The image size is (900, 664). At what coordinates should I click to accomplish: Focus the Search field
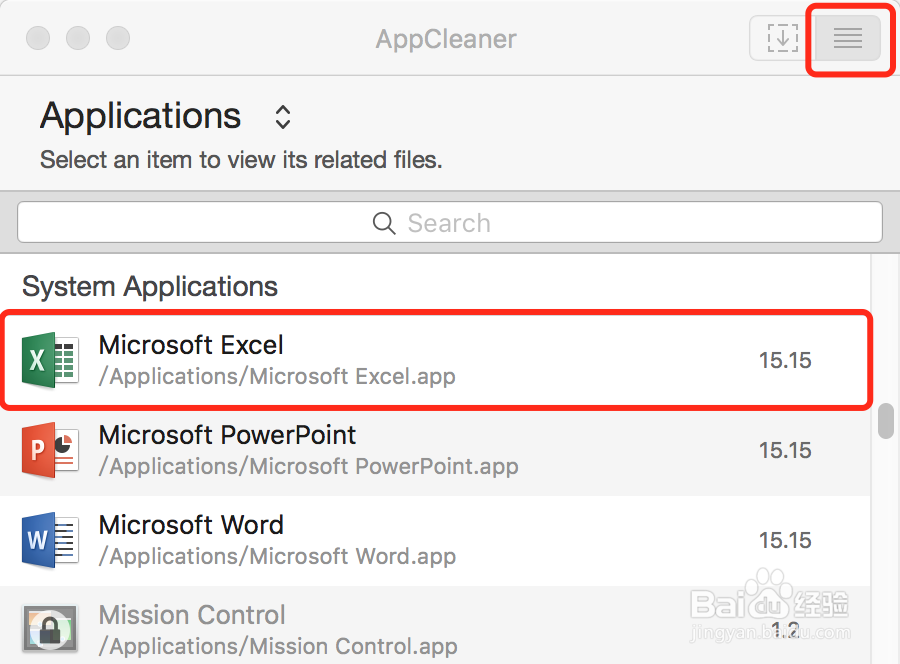(450, 222)
